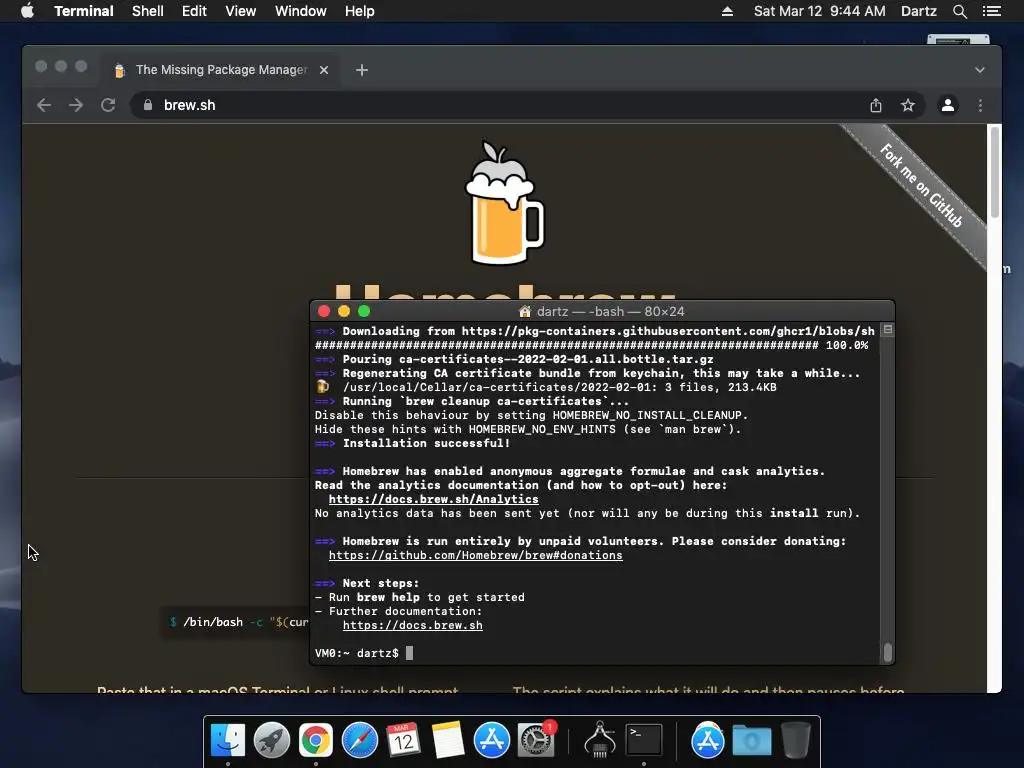The width and height of the screenshot is (1024, 768).
Task: Click Terminal title bar home folder icon
Action: point(524,312)
